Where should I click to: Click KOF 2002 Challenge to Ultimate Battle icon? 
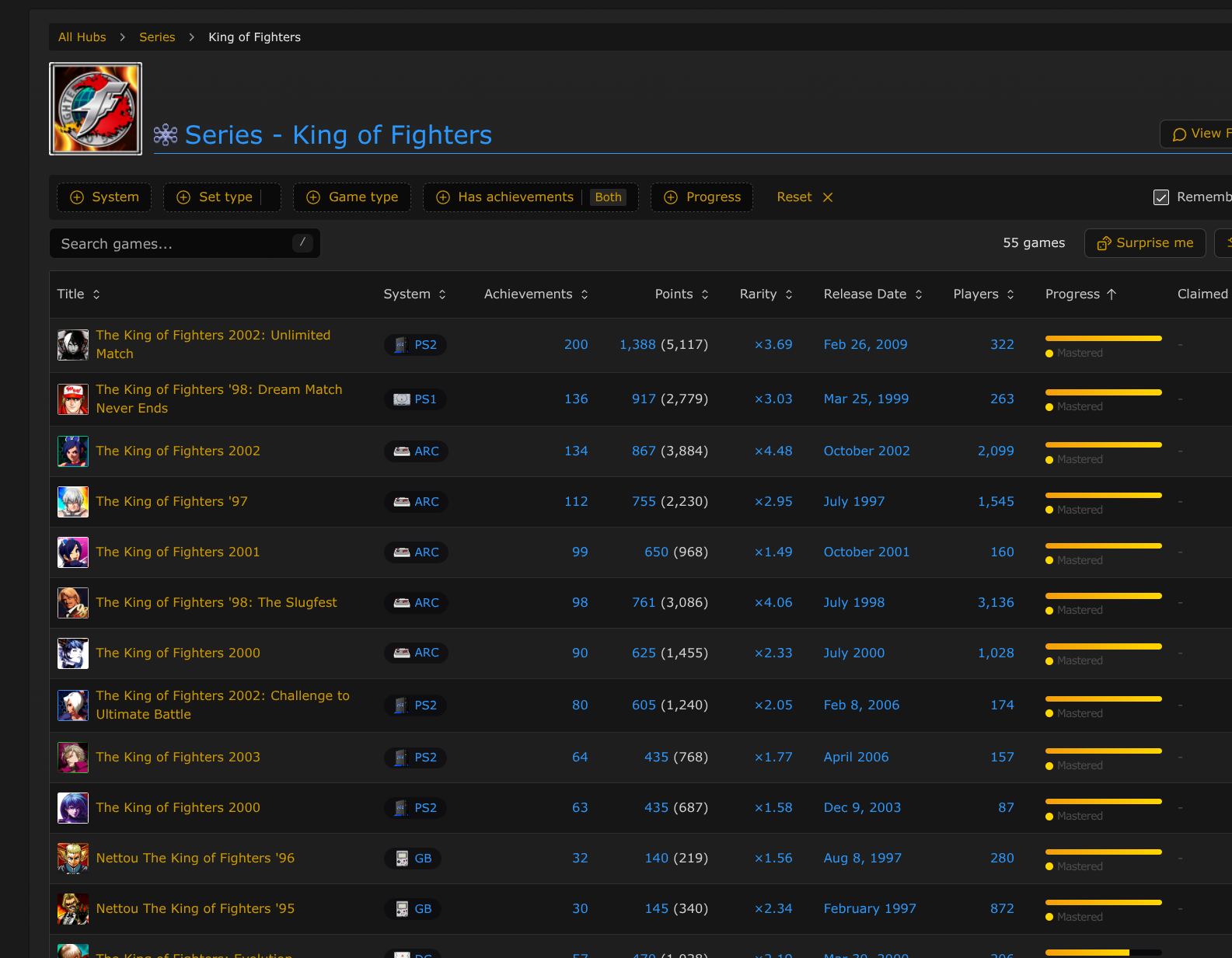[73, 705]
